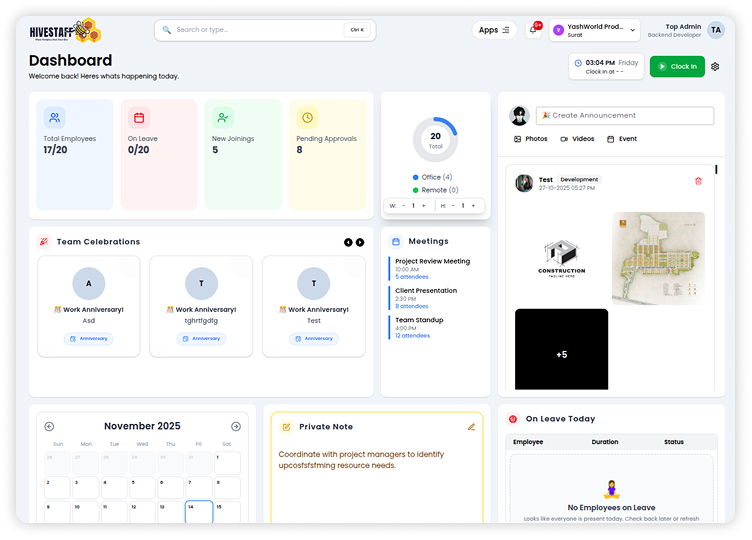The width and height of the screenshot is (752, 540).
Task: Delete the Test announcement post
Action: [698, 181]
